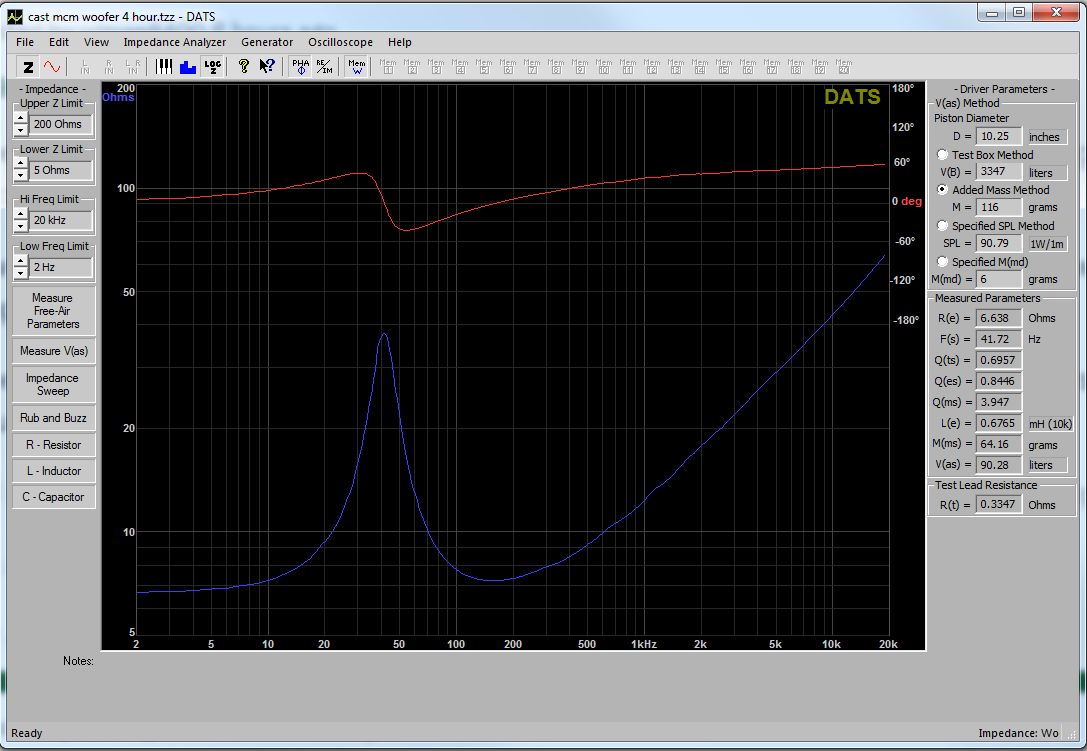1087x751 pixels.
Task: Adjust the Upper Z Limit stepper
Action: coord(21,124)
